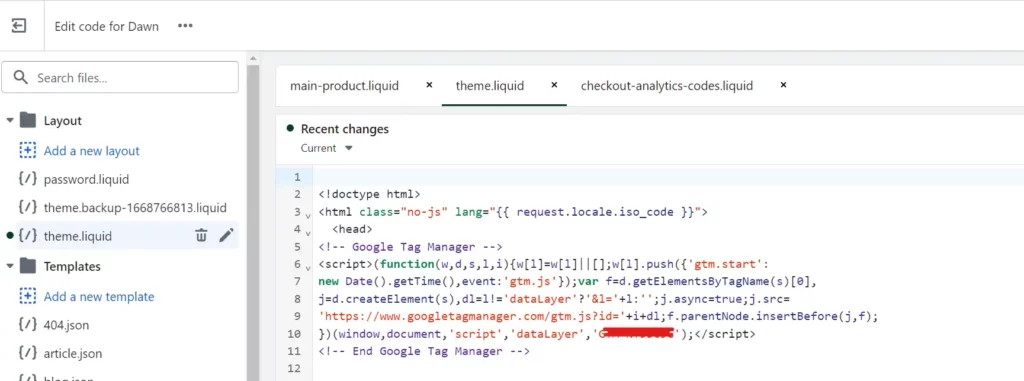Open article.json template file
Image resolution: width=1024 pixels, height=381 pixels.
[72, 354]
